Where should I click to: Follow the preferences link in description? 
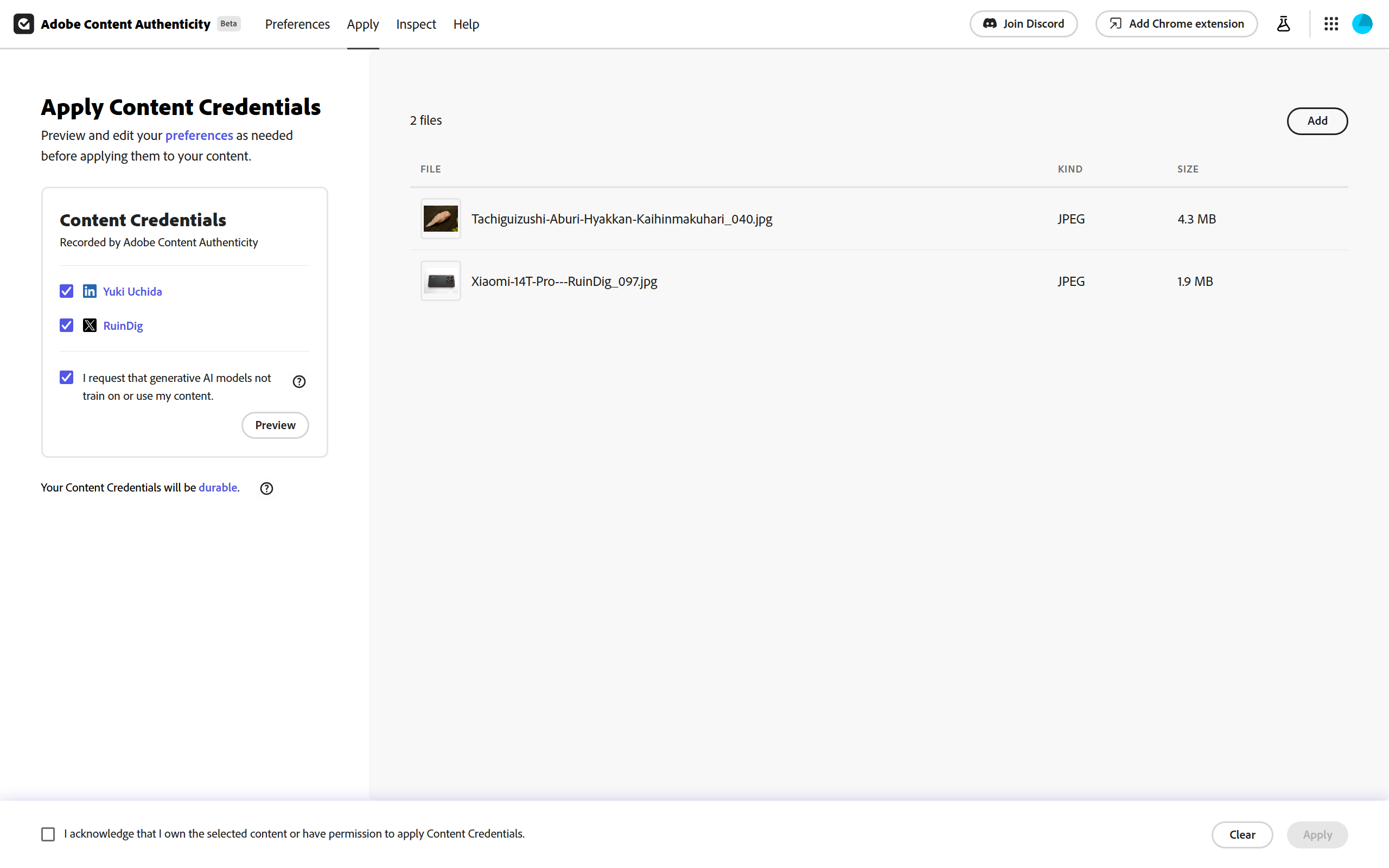(199, 136)
